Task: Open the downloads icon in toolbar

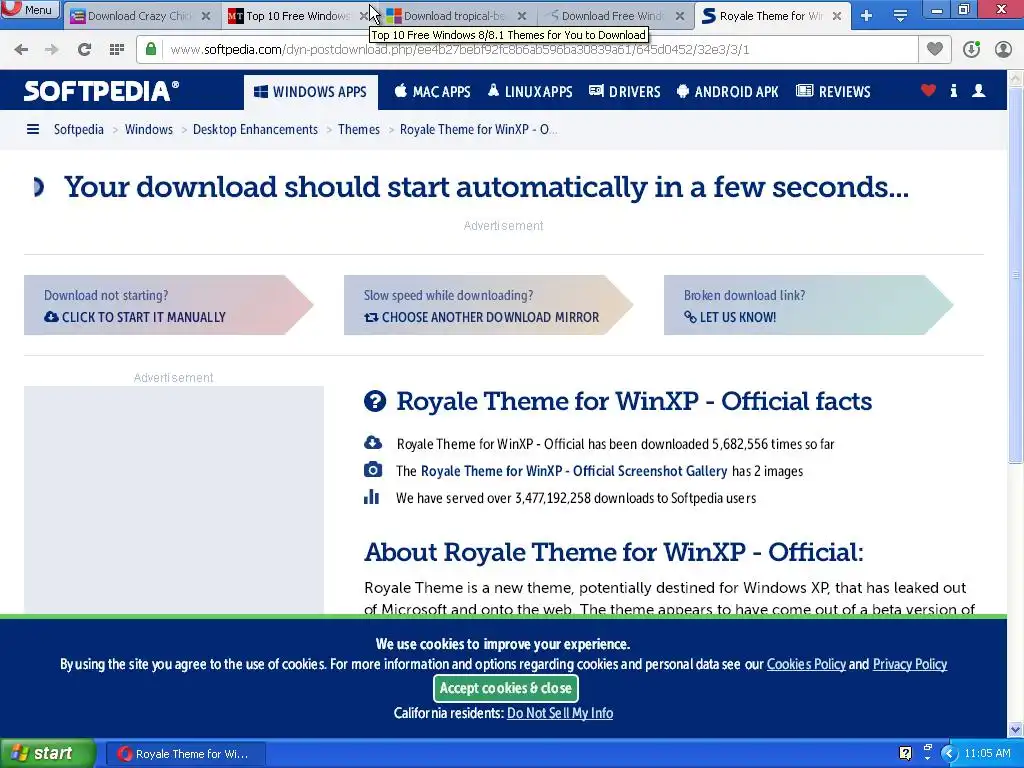Action: [971, 50]
